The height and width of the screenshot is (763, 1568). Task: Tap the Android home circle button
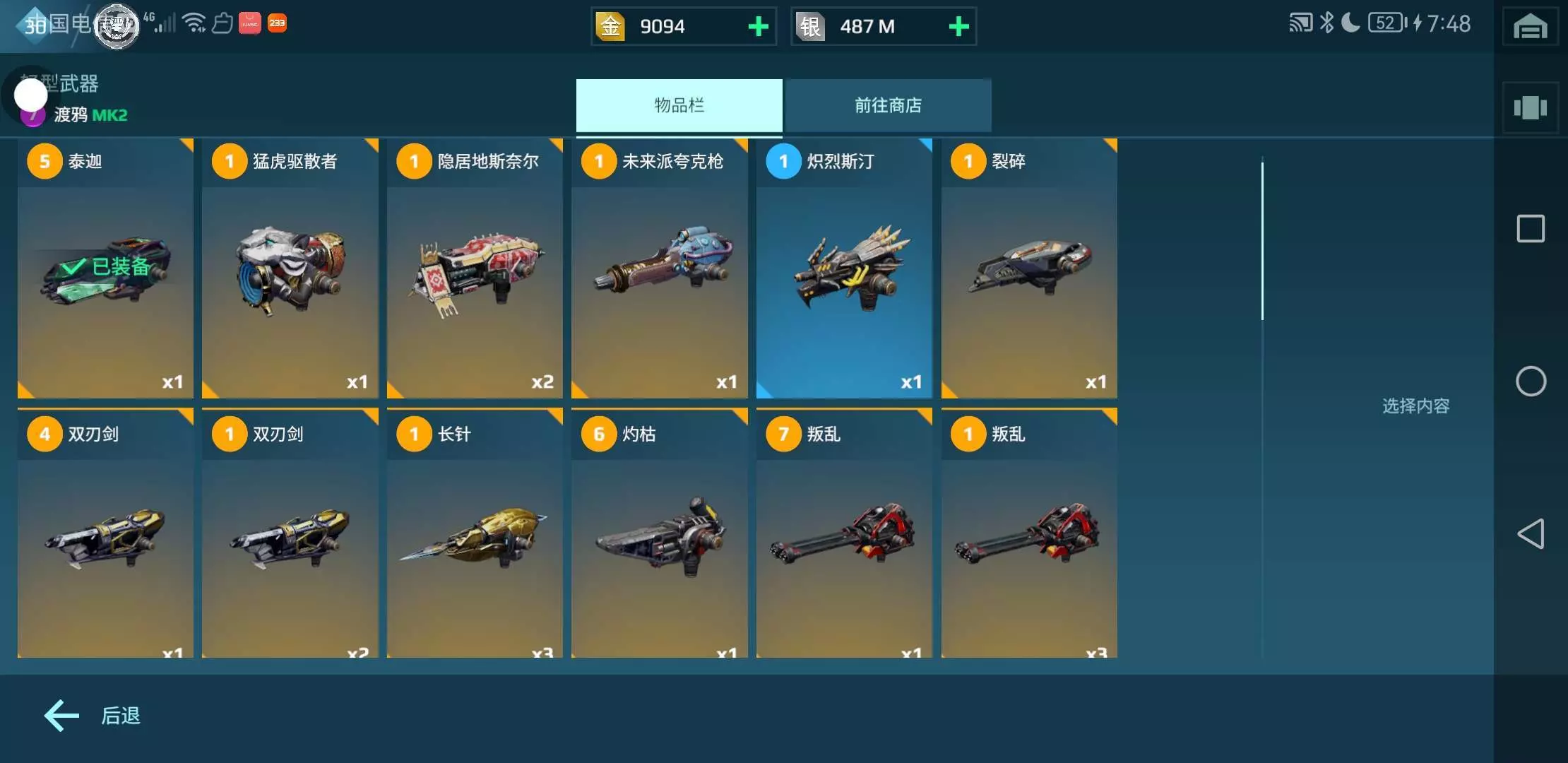click(x=1531, y=381)
